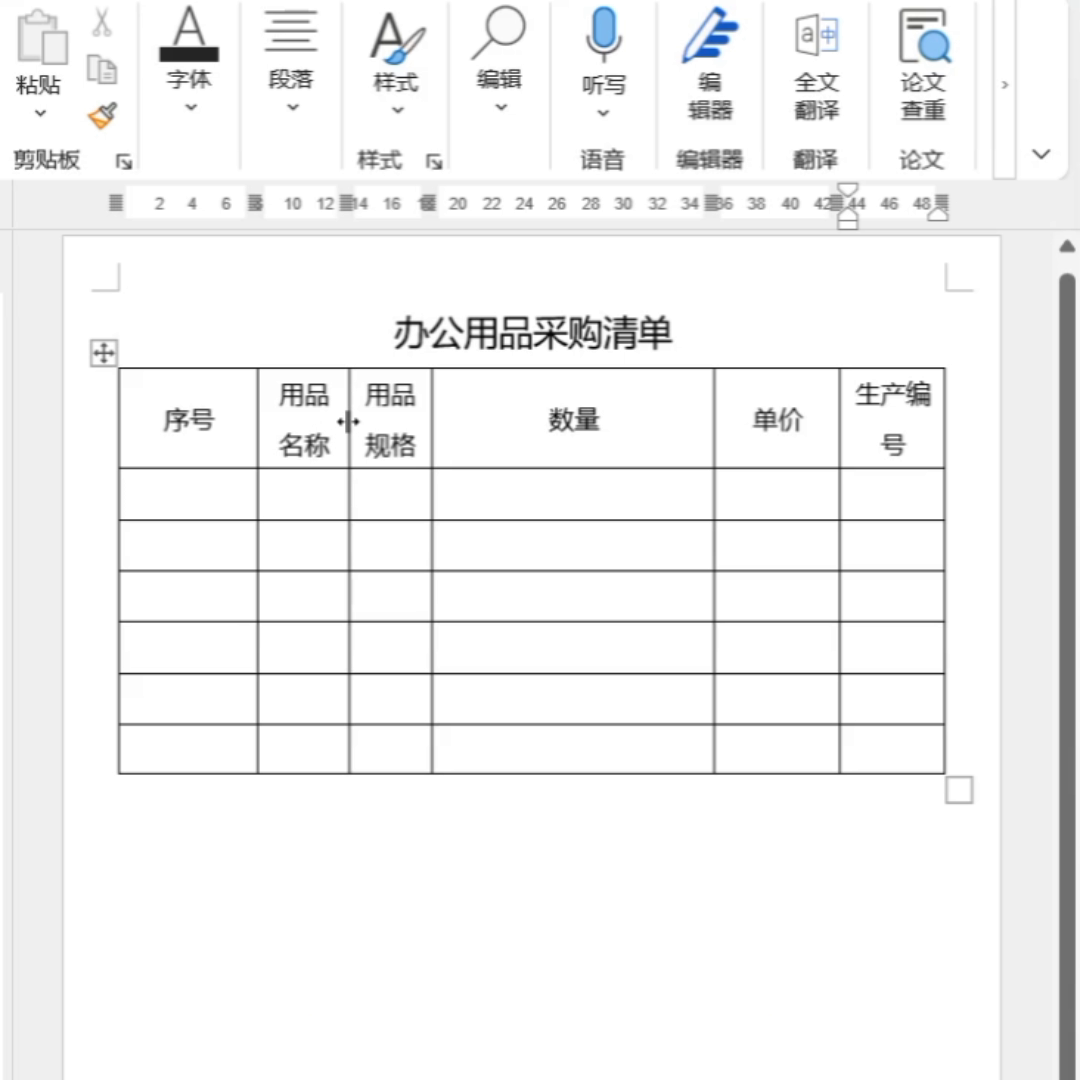The height and width of the screenshot is (1080, 1080).
Task: Open the Paste options dropdown arrow
Action: click(x=40, y=114)
